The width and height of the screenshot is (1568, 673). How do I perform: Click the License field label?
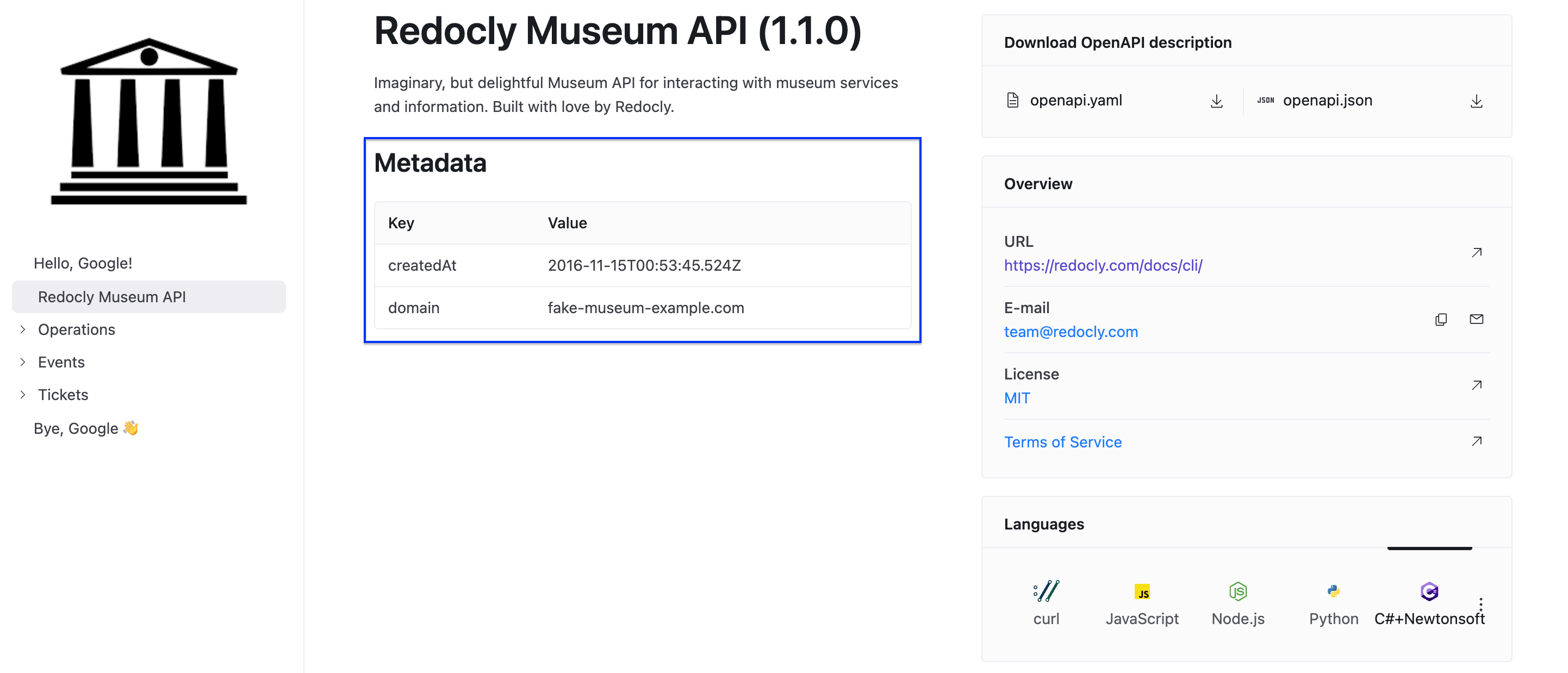tap(1031, 374)
